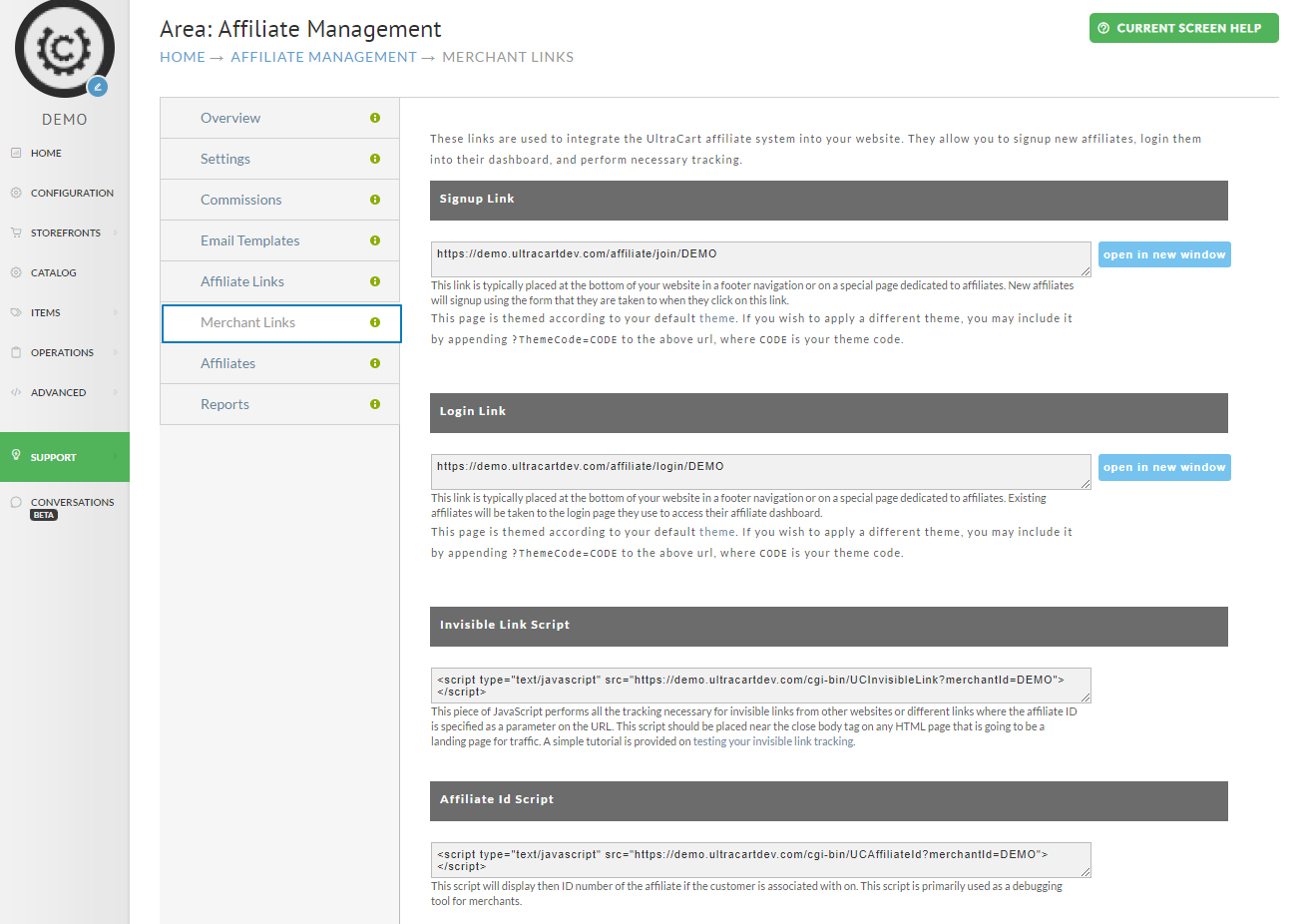1309x924 pixels.
Task: Click the info icon beside Merchant Links
Action: coord(375,322)
